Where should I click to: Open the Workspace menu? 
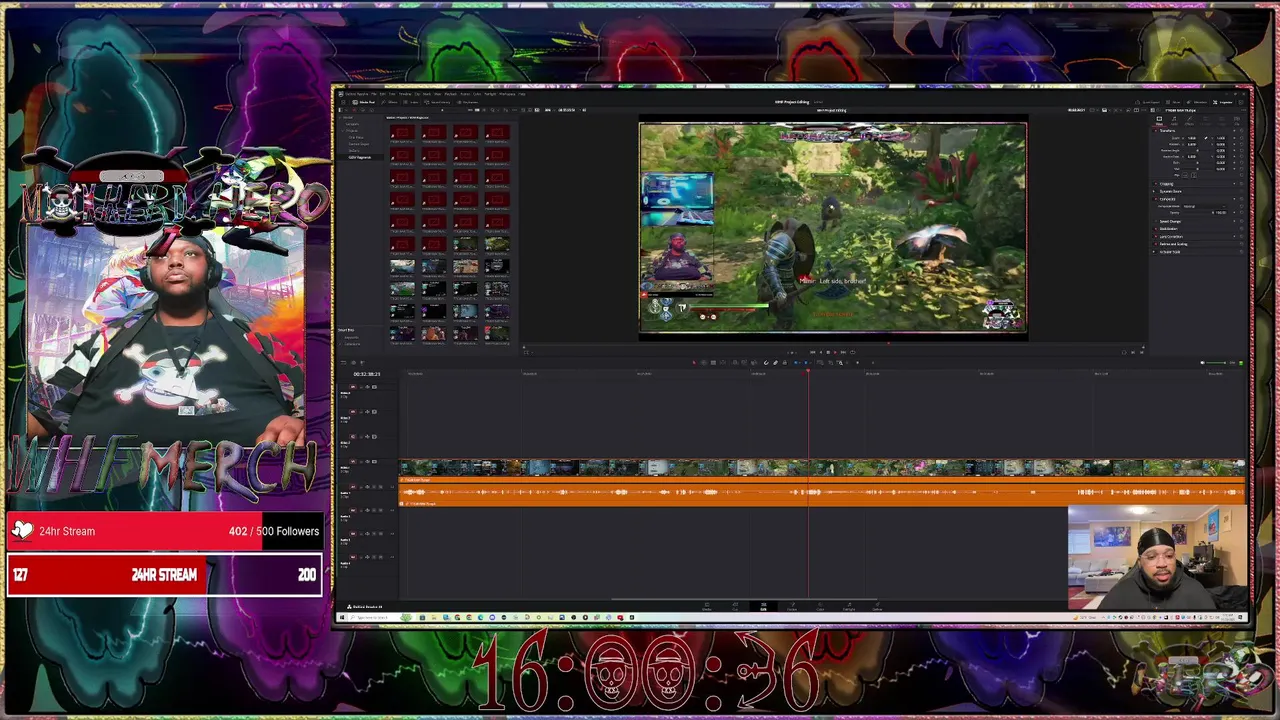507,95
